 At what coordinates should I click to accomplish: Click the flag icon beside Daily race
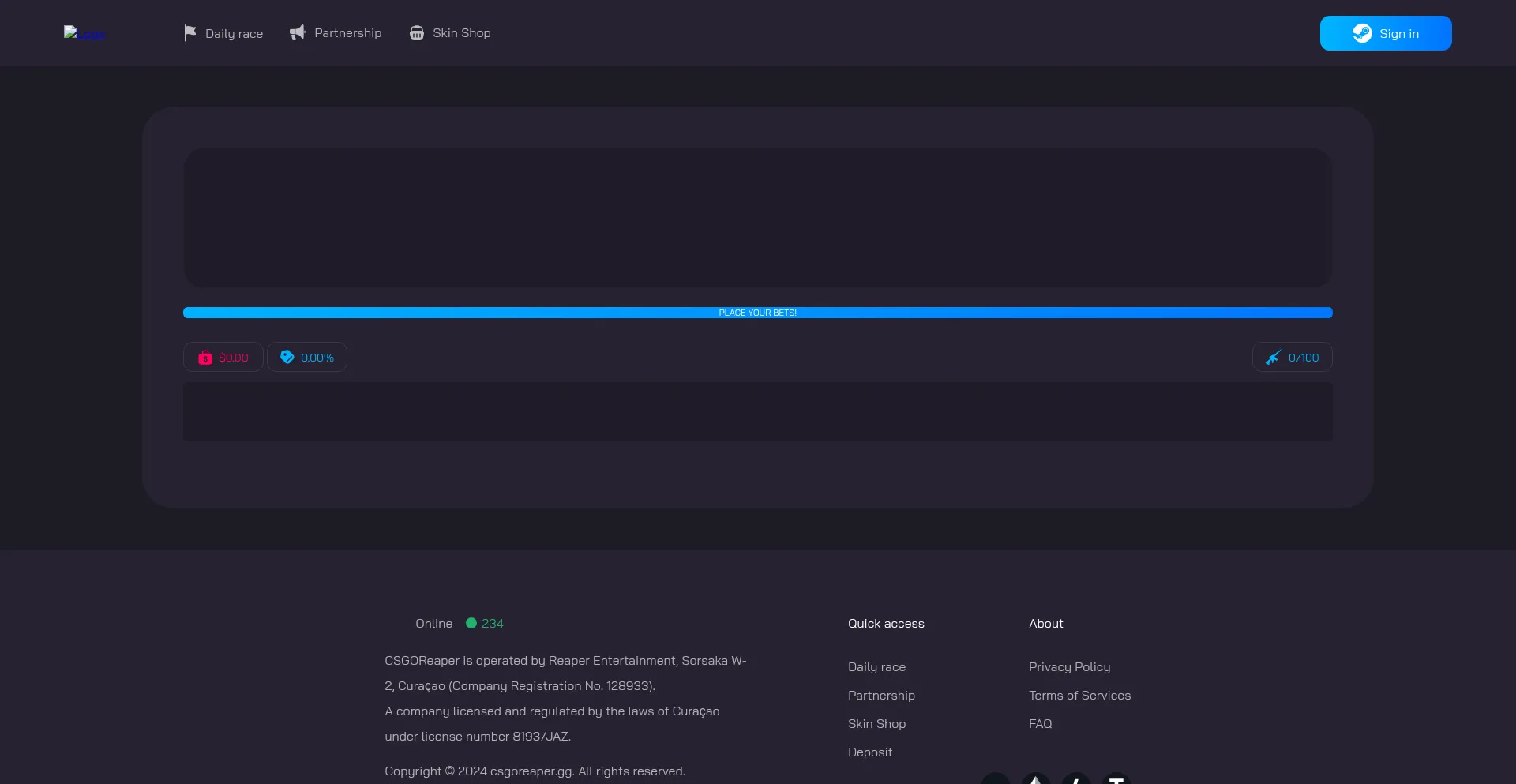pyautogui.click(x=190, y=33)
